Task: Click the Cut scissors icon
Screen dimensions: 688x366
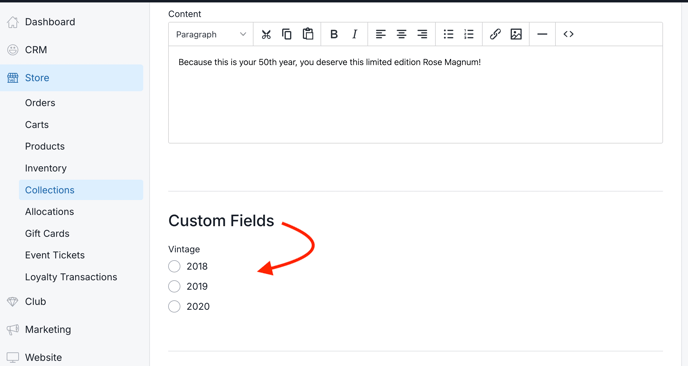Action: click(266, 34)
